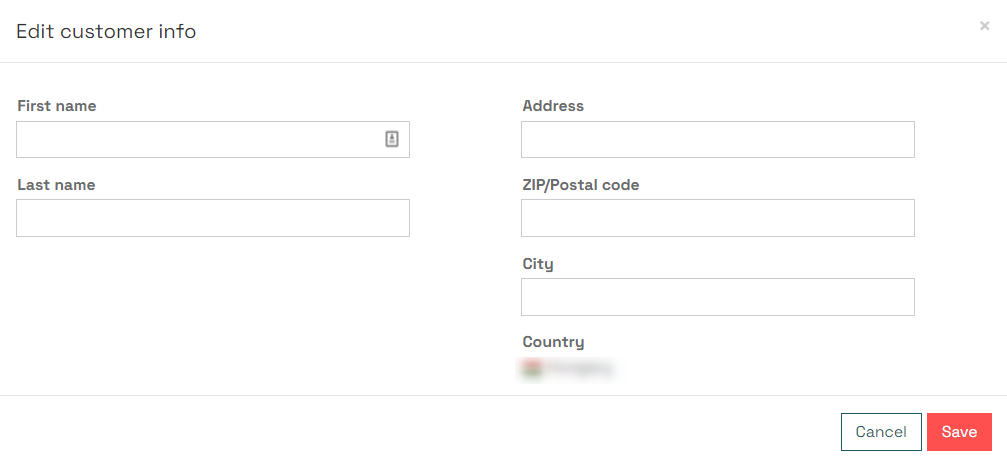Click the Address label text
1007x466 pixels.
point(553,106)
